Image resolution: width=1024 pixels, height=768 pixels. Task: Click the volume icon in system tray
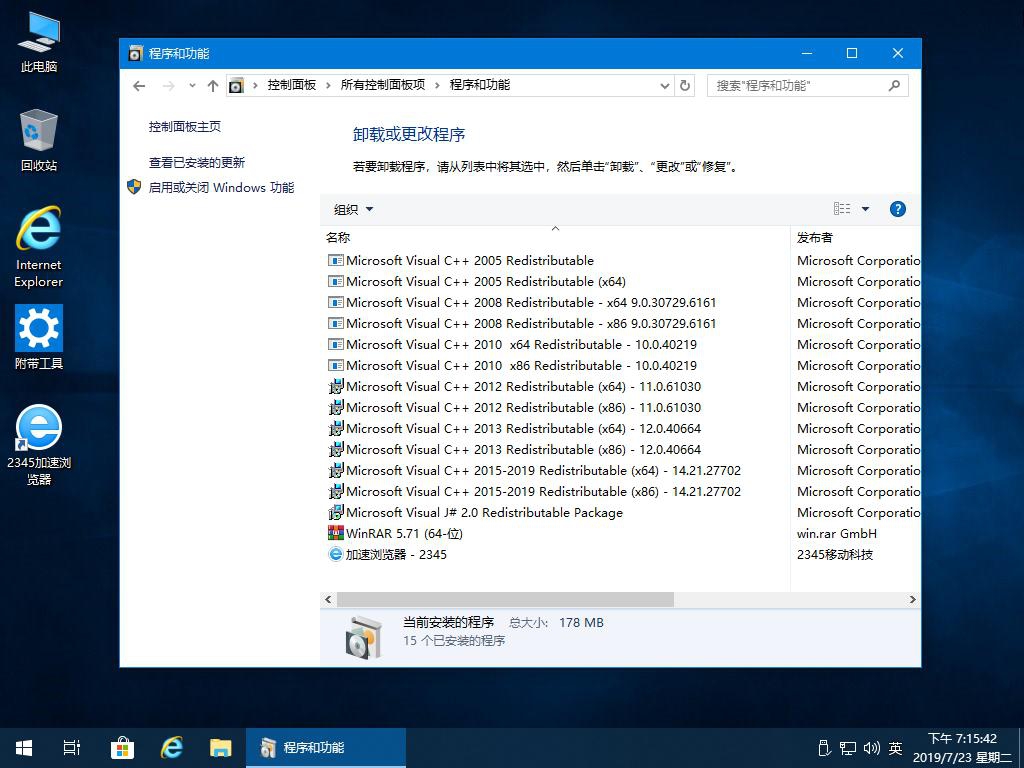[871, 748]
